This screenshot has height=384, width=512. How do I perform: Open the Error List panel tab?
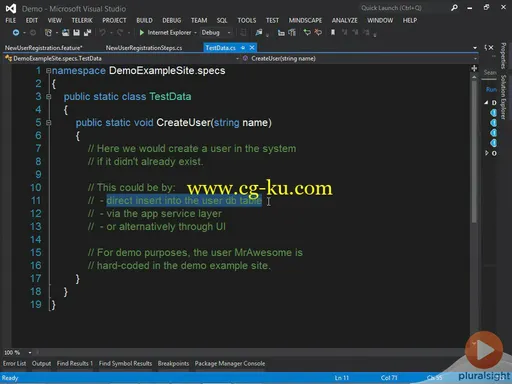coord(15,363)
